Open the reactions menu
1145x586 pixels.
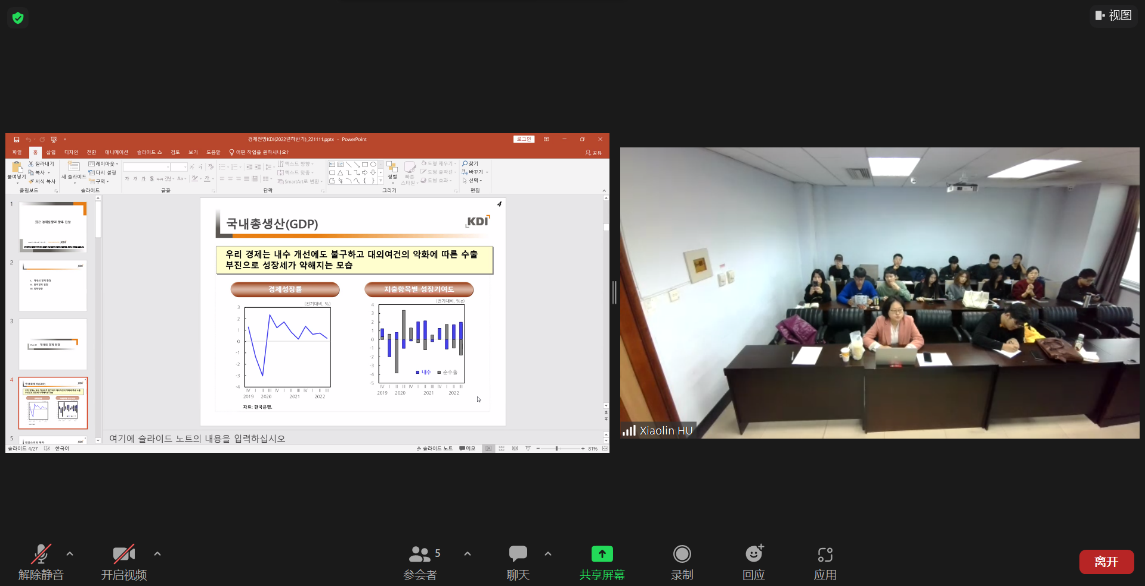[754, 555]
